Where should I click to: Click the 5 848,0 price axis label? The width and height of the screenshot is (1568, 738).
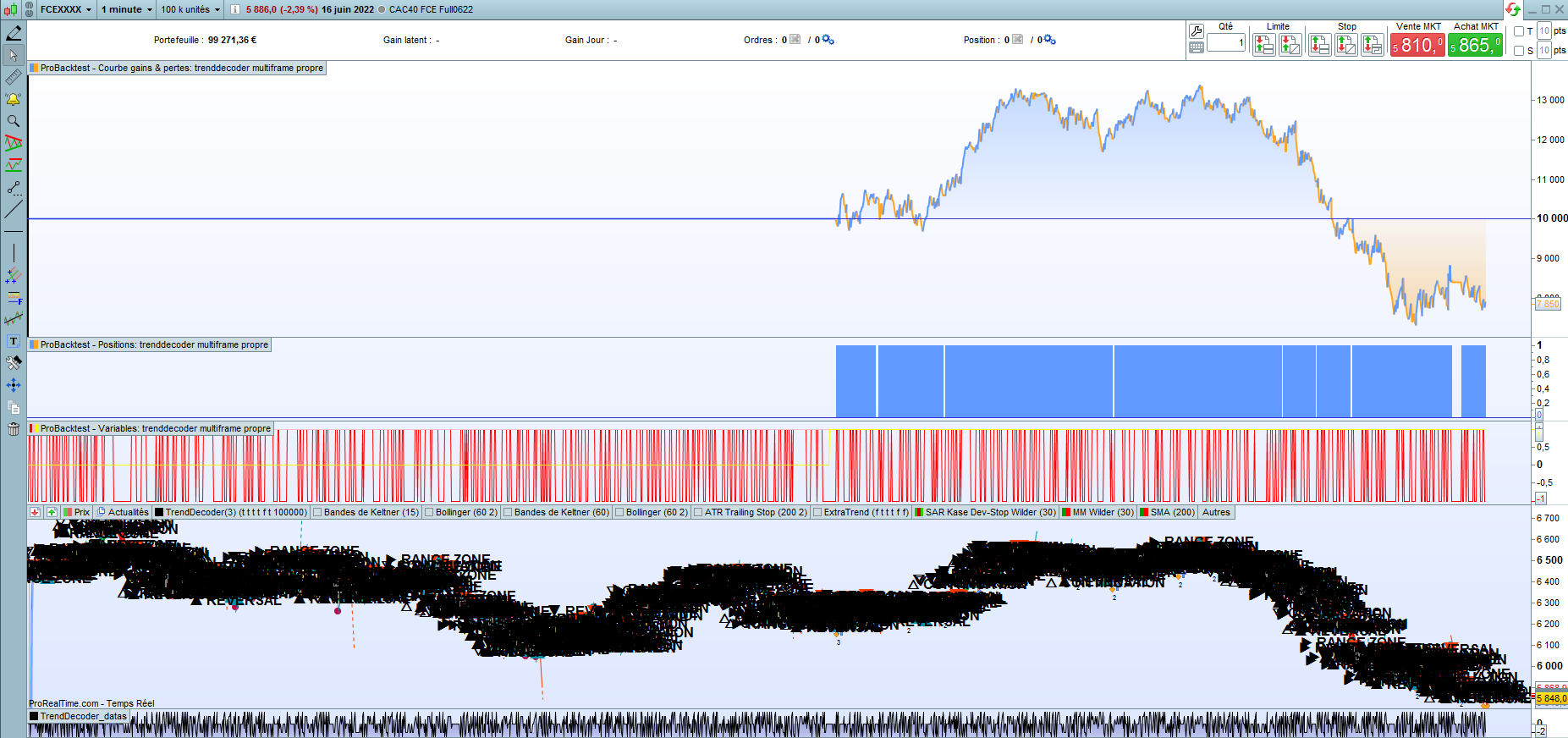coord(1552,698)
